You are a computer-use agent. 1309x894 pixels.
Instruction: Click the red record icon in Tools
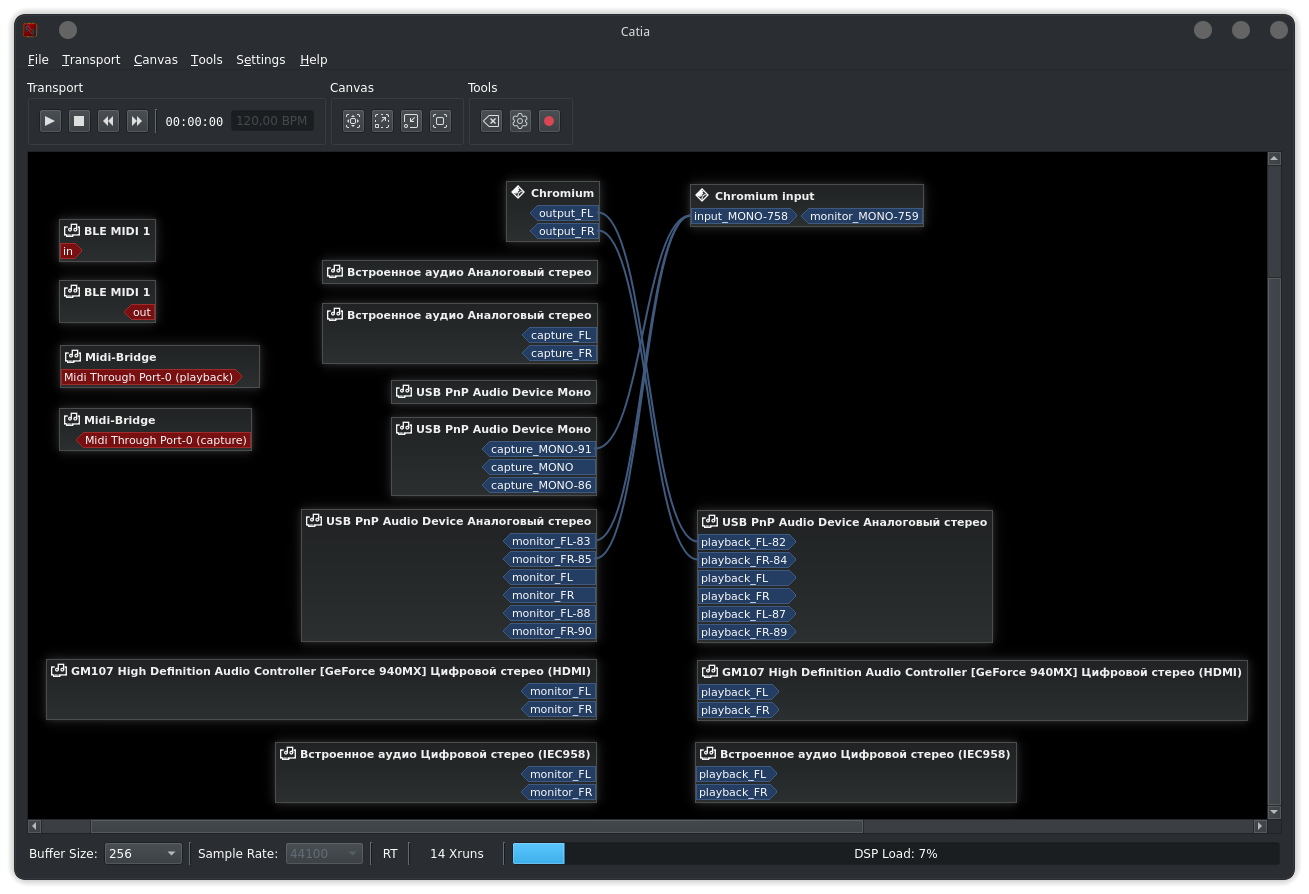(x=549, y=121)
